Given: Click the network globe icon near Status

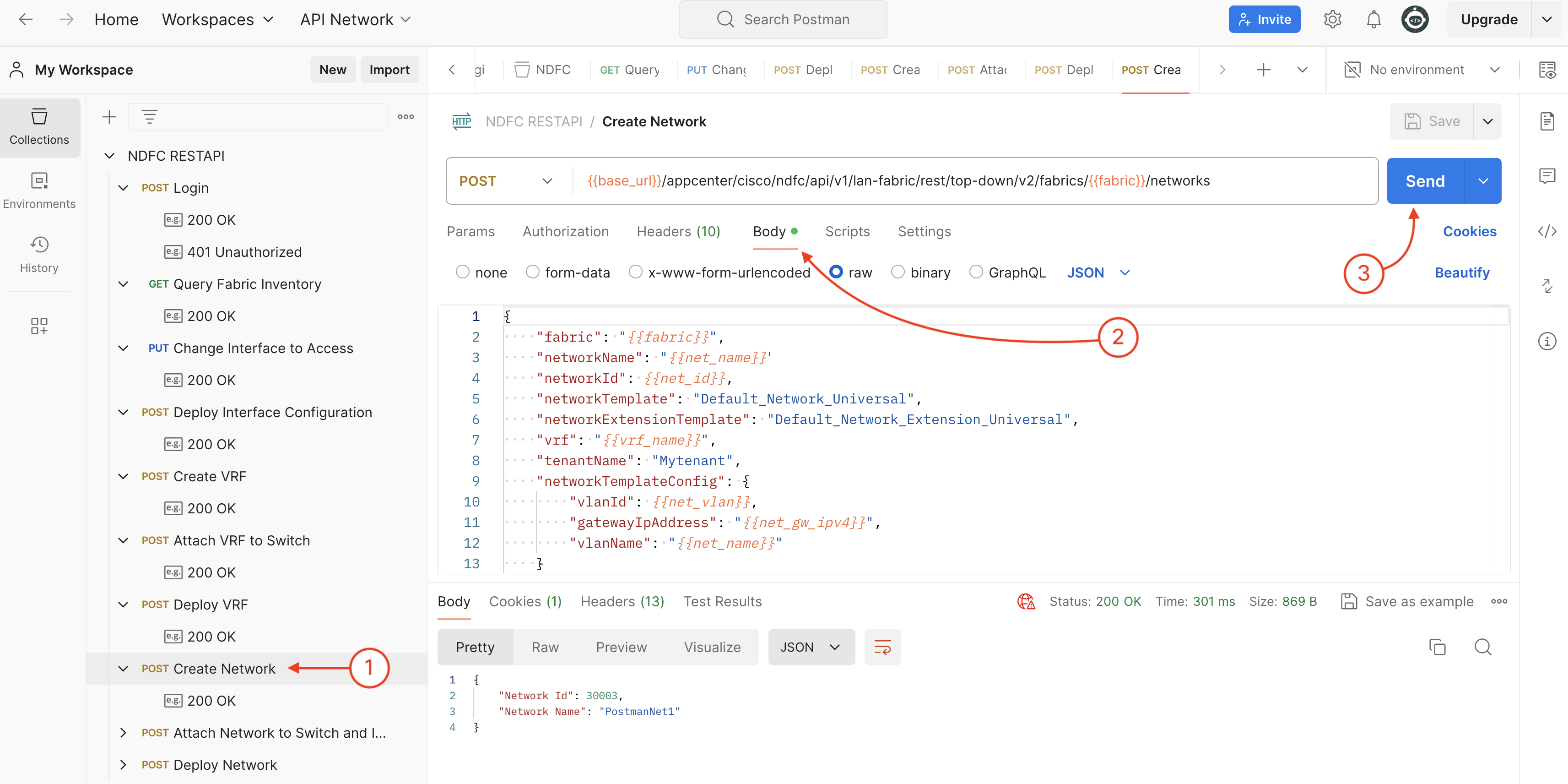Looking at the screenshot, I should 1026,601.
